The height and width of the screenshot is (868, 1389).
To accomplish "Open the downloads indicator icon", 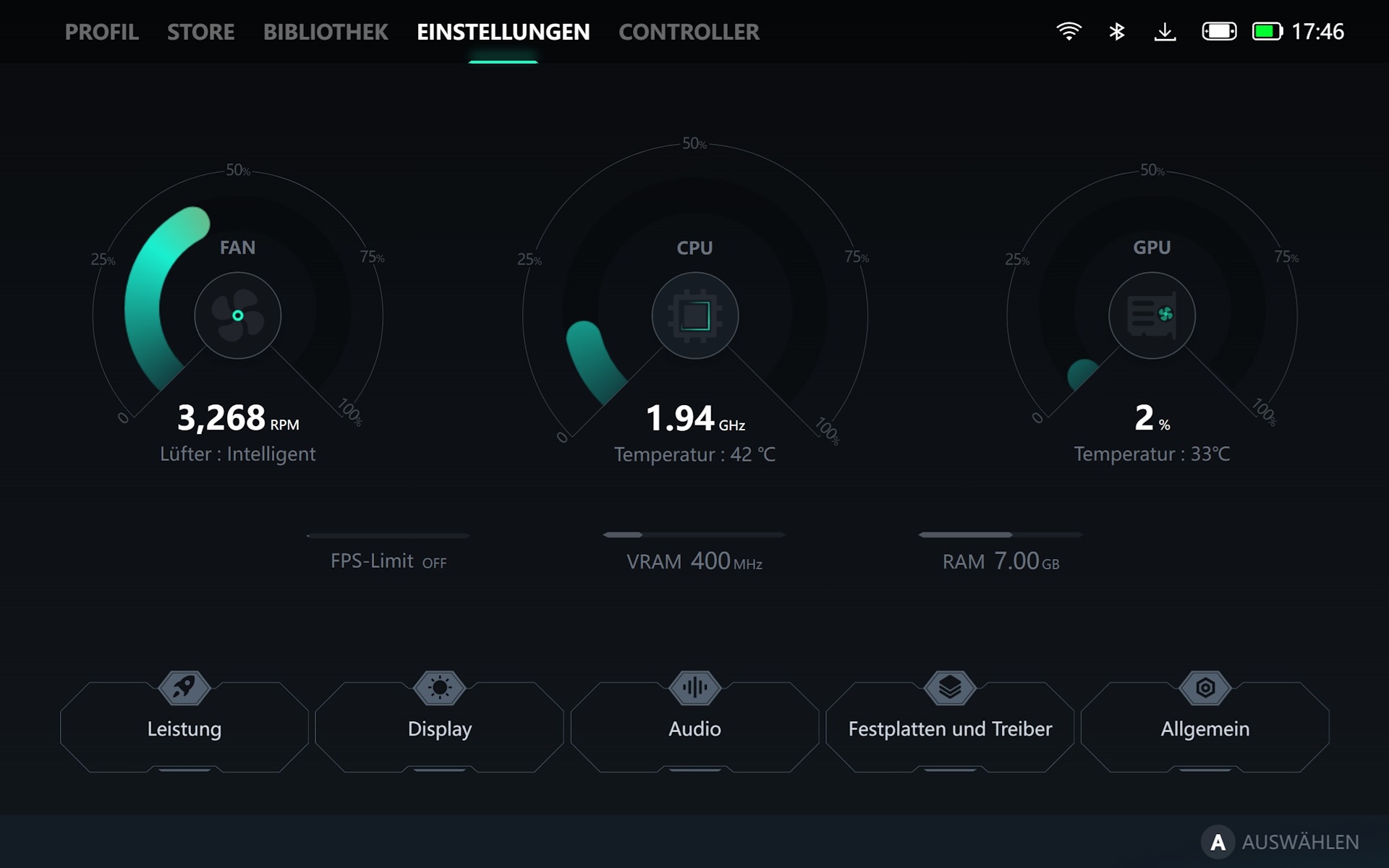I will (x=1165, y=32).
